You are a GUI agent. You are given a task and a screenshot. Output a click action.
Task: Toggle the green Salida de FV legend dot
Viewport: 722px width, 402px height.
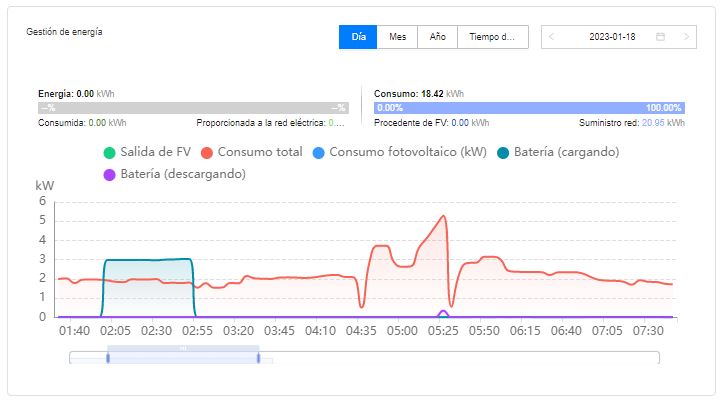tap(109, 153)
